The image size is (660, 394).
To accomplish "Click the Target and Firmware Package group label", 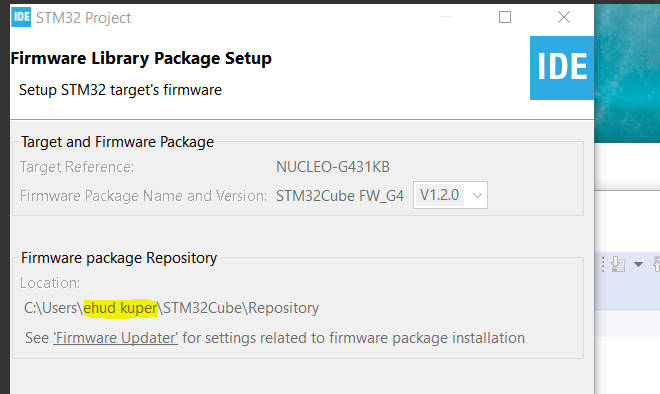I will tap(117, 142).
